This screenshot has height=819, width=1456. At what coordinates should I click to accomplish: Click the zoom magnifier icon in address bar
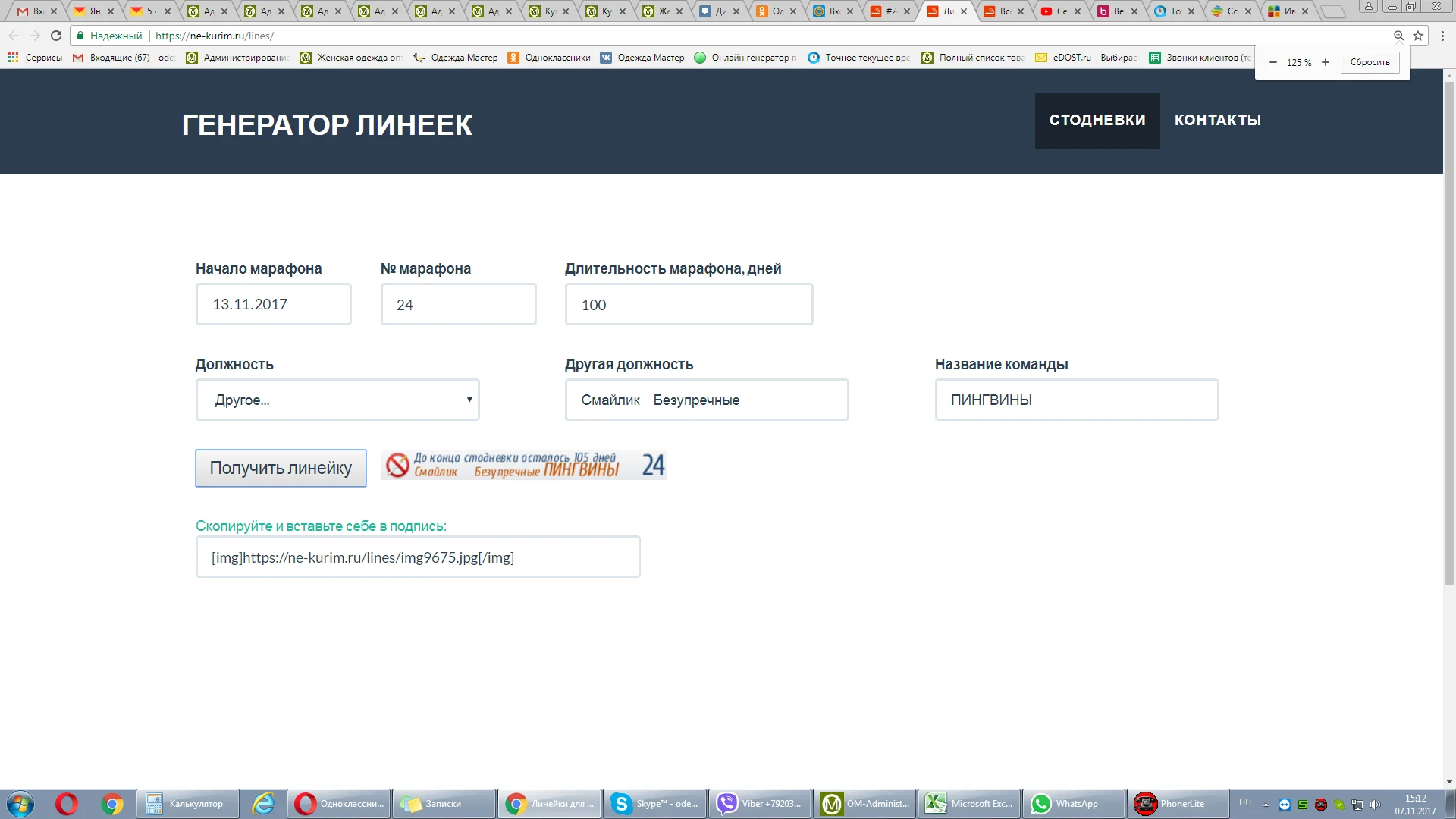1398,36
